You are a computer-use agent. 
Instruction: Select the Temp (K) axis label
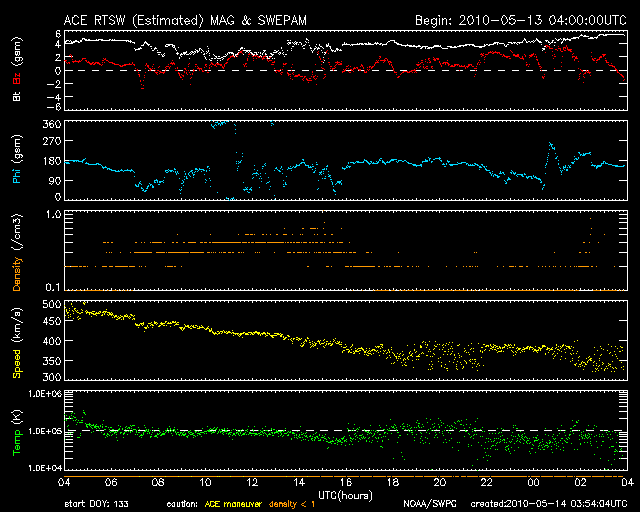[x=15, y=430]
